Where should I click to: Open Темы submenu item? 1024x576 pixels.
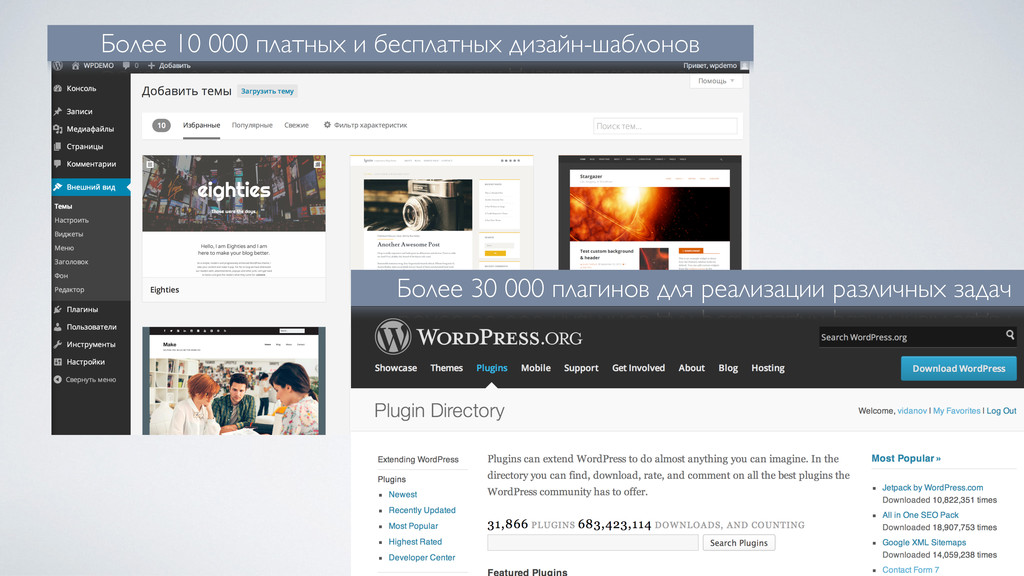click(63, 206)
